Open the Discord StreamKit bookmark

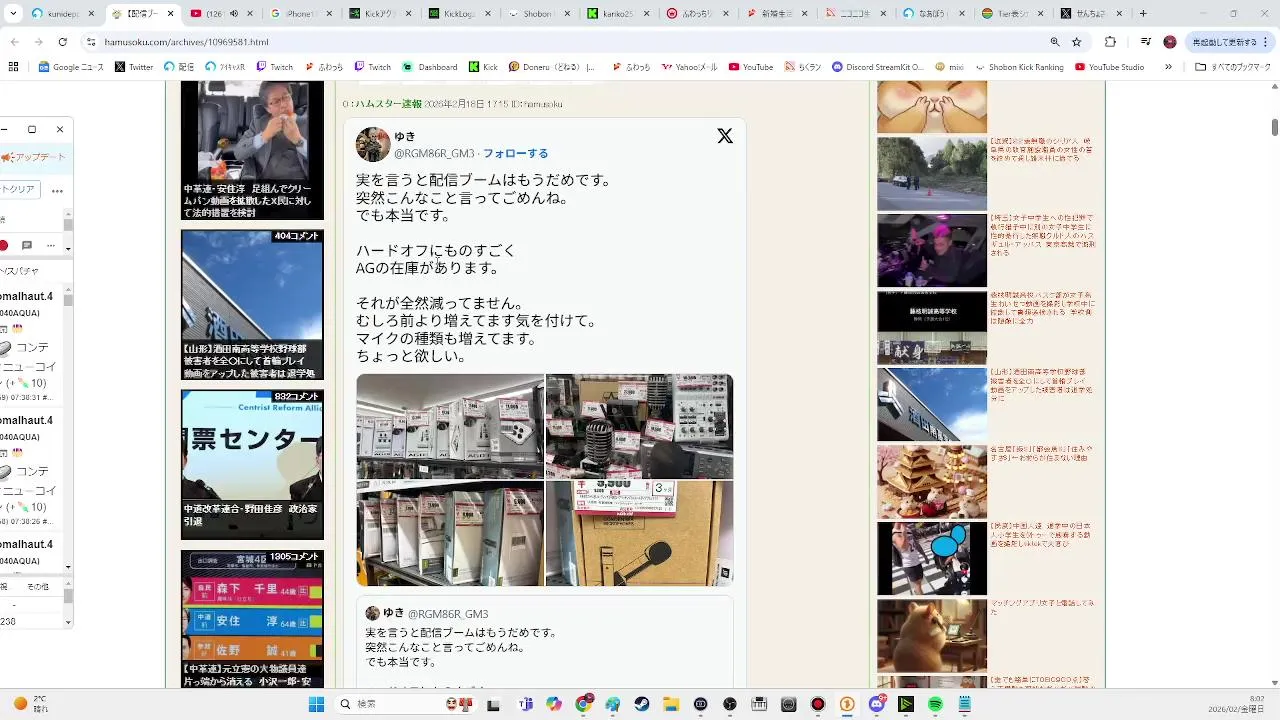click(x=878, y=67)
